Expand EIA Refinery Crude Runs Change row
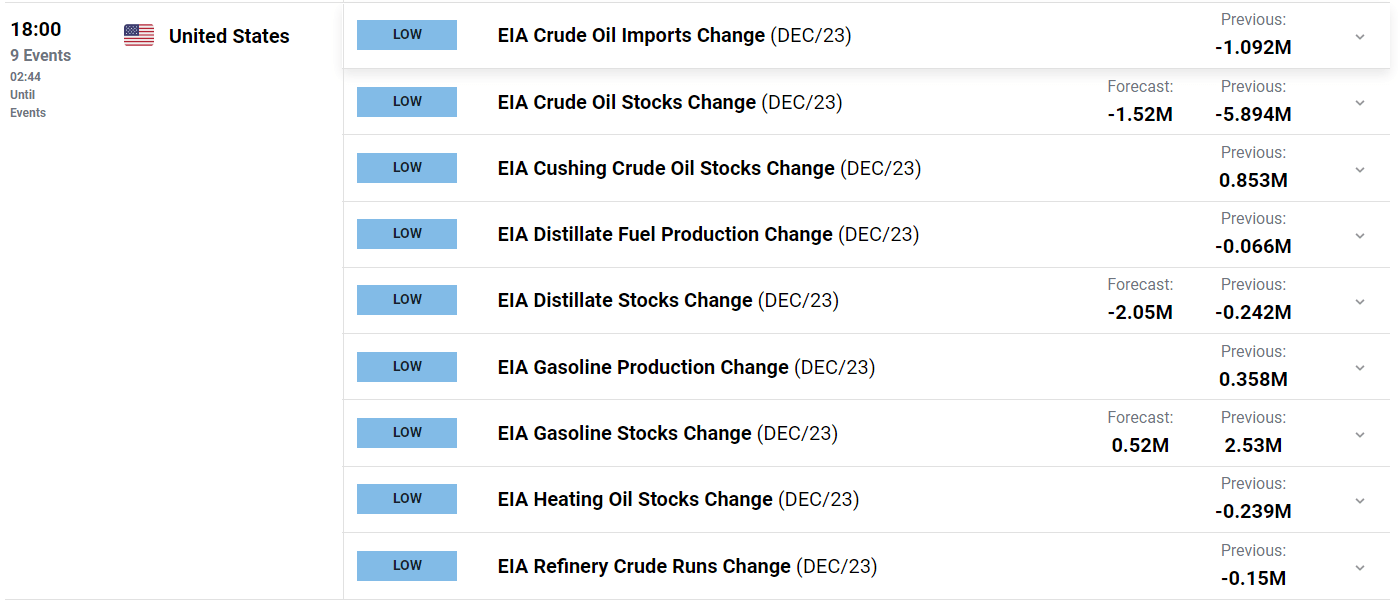The image size is (1398, 600). (x=1359, y=568)
